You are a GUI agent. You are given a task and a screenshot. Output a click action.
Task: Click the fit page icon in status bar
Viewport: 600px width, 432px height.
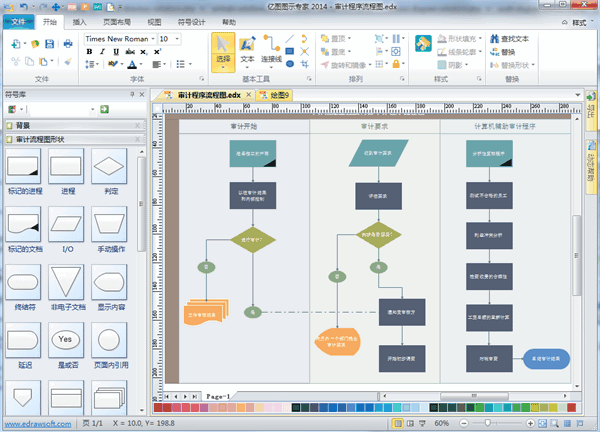tap(542, 423)
